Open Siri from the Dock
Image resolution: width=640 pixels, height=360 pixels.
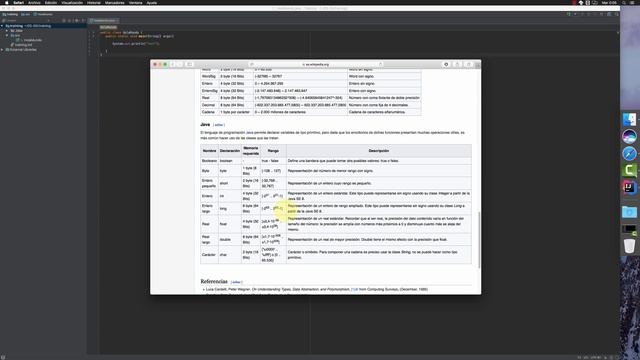[629, 136]
